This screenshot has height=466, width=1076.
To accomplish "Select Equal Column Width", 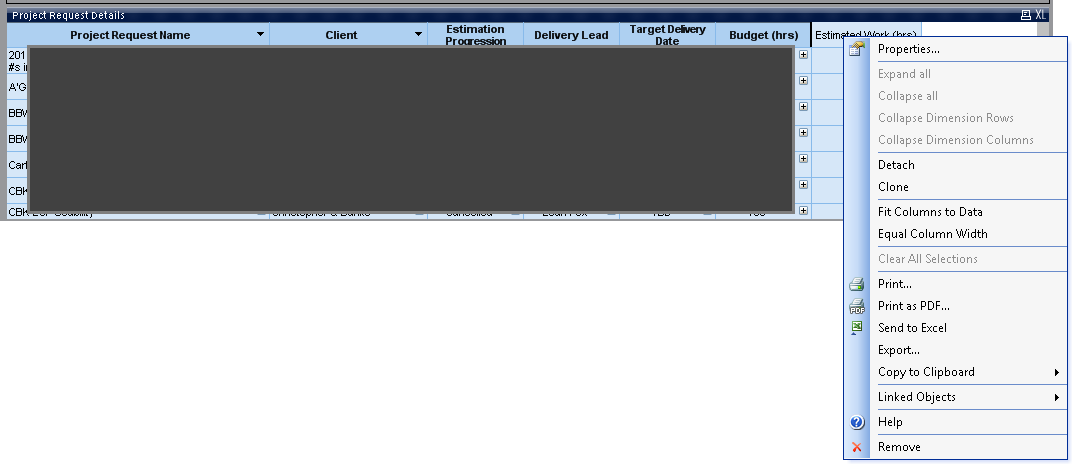I will click(x=968, y=234).
